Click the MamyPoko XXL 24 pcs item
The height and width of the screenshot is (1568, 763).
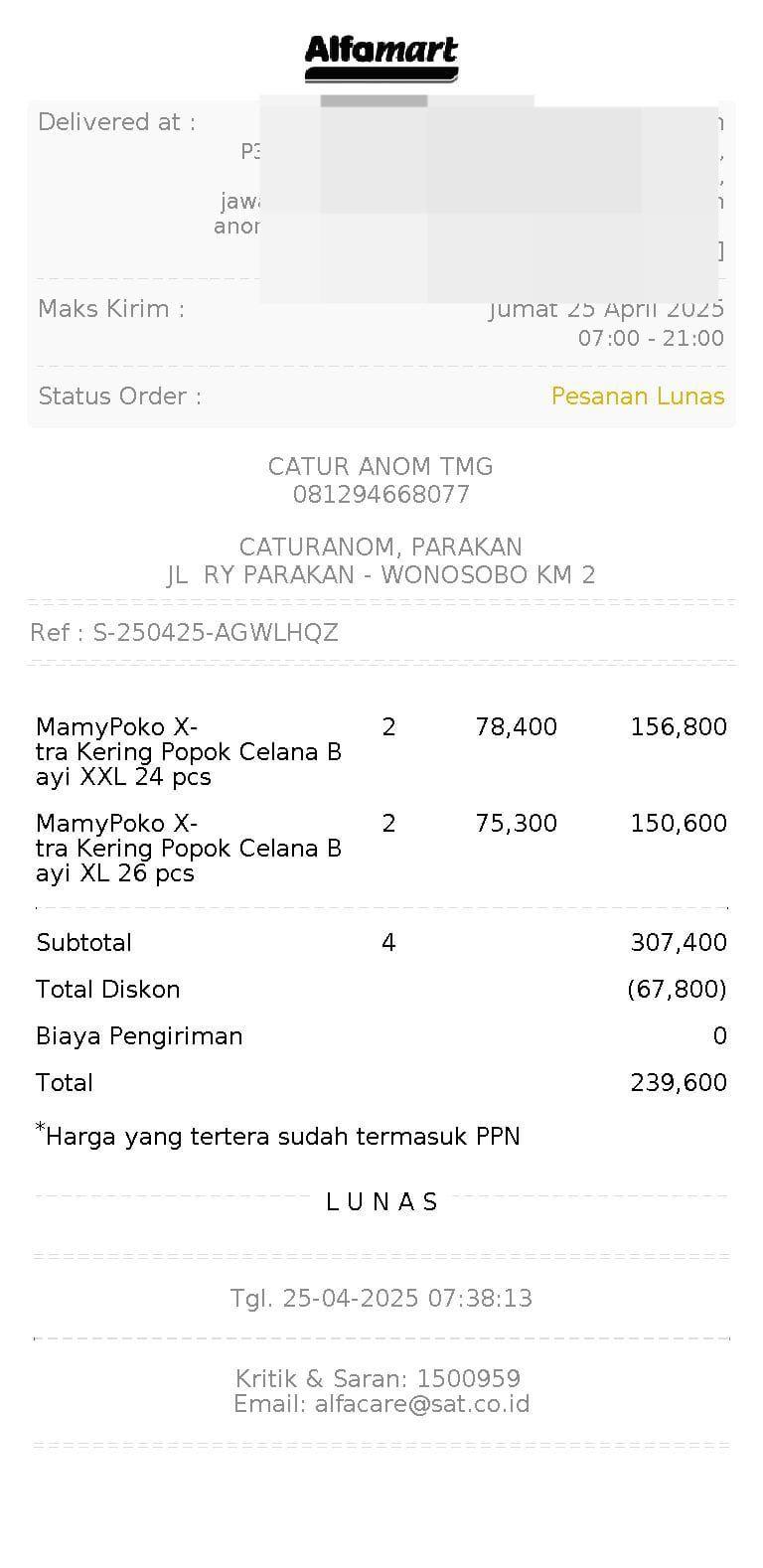point(189,751)
